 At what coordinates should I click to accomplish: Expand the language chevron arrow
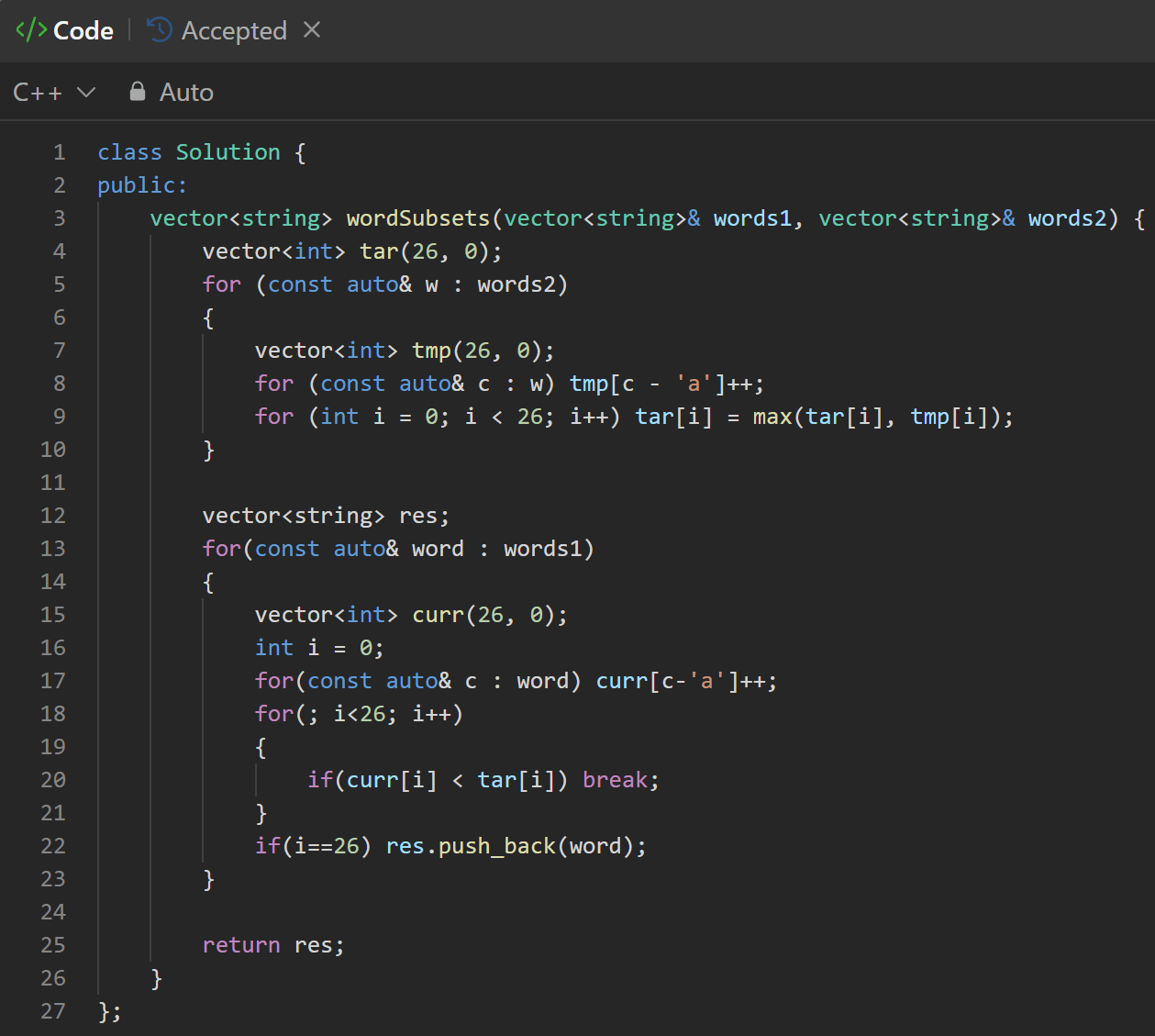coord(86,92)
